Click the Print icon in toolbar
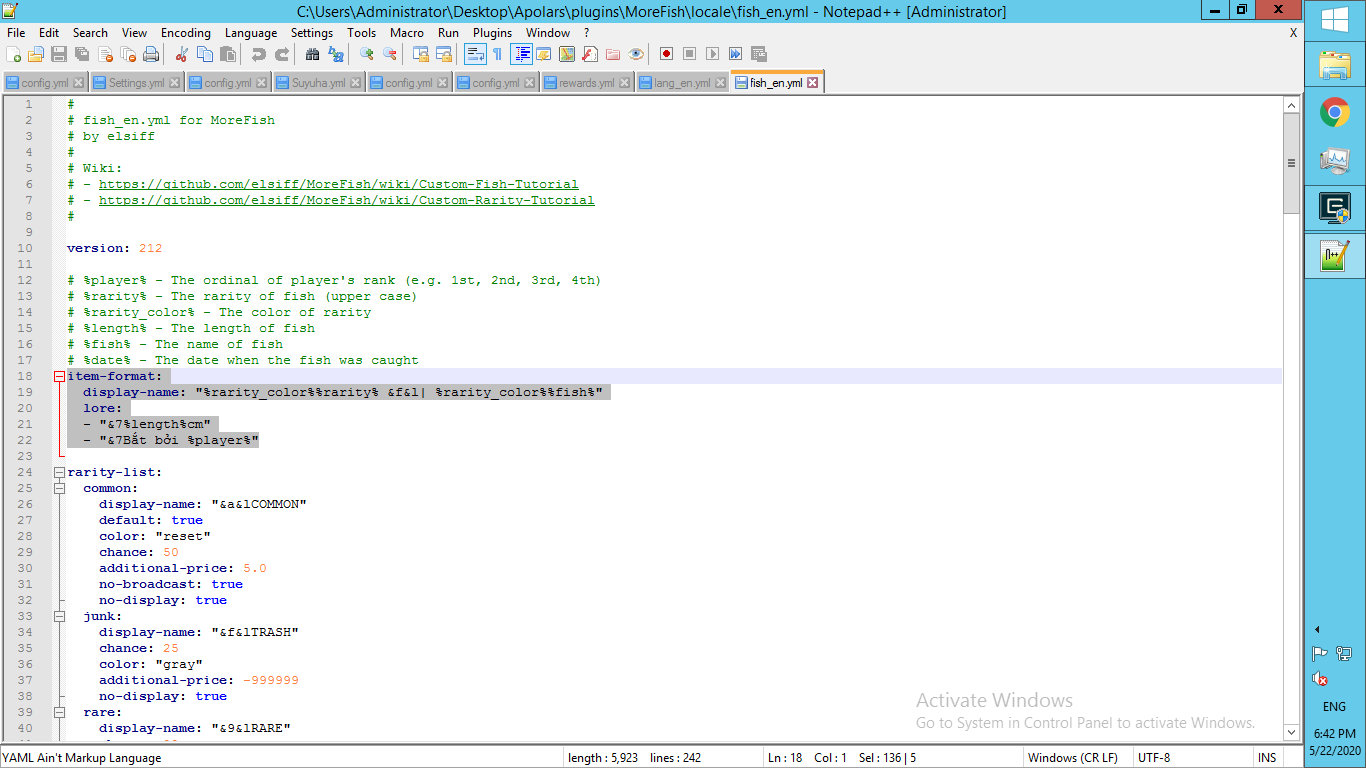The width and height of the screenshot is (1366, 768). (x=151, y=54)
